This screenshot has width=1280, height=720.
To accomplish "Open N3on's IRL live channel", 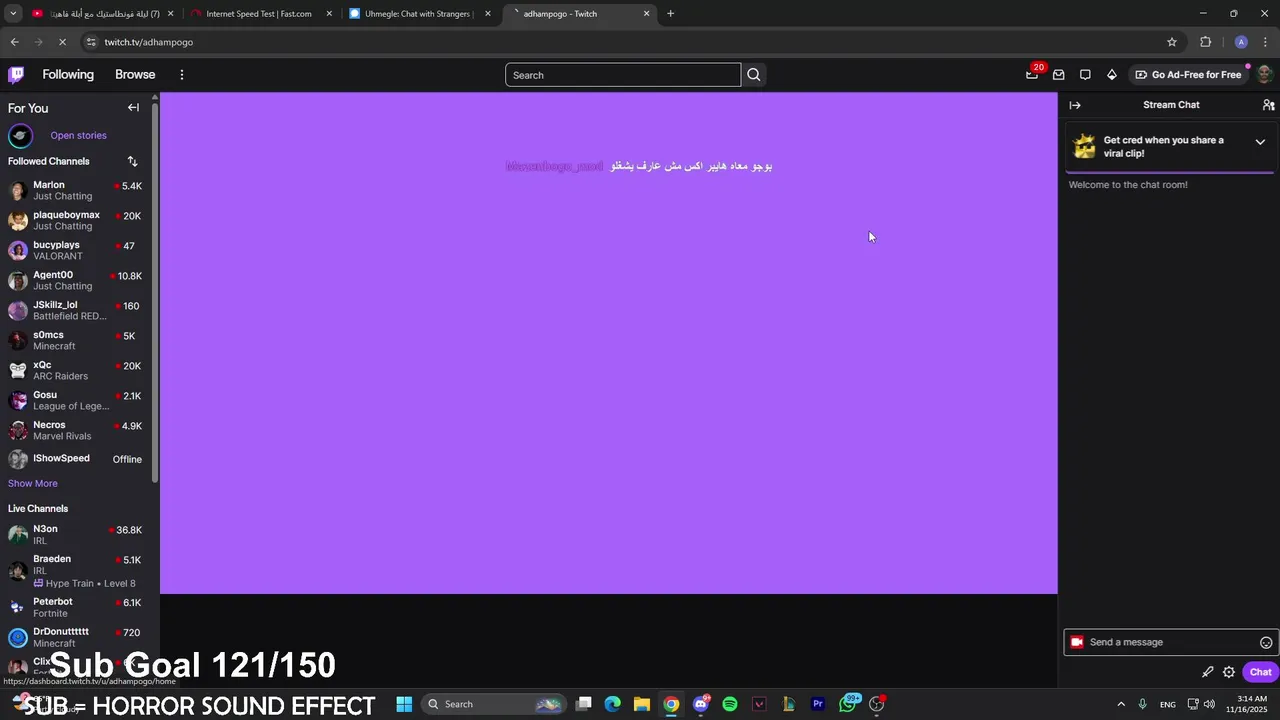I will pos(76,534).
